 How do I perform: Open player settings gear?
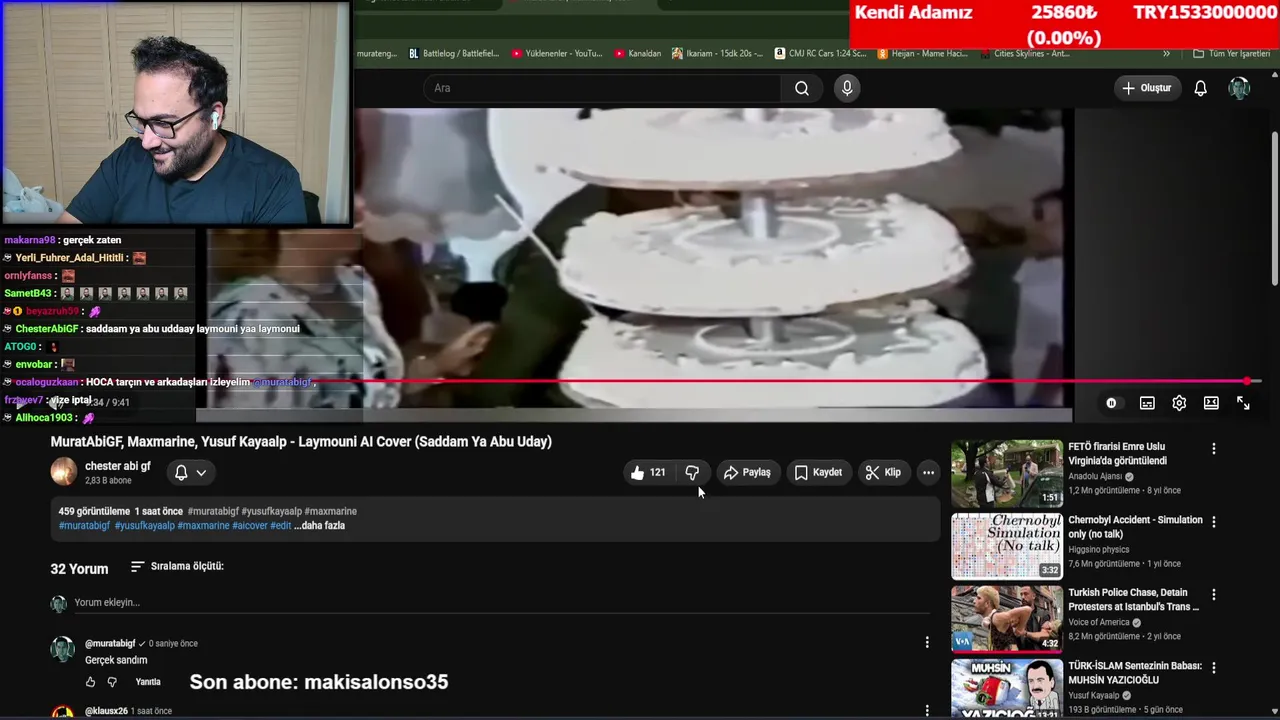point(1179,403)
